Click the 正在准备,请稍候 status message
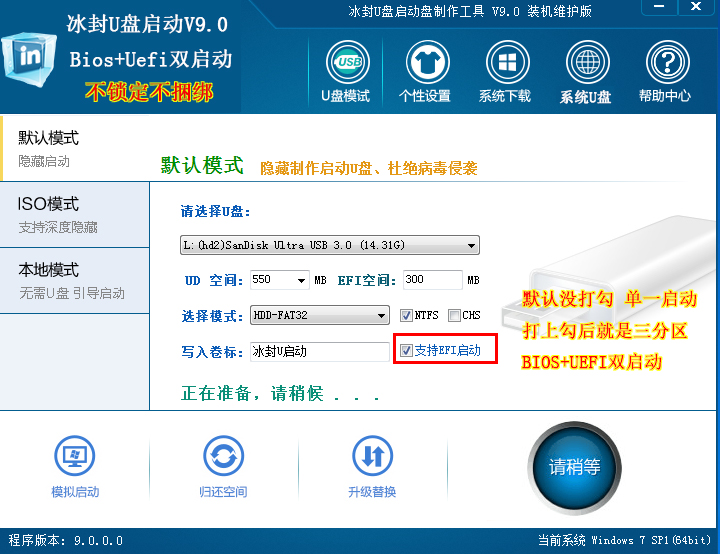Viewport: 720px width, 554px height. pyautogui.click(x=280, y=393)
